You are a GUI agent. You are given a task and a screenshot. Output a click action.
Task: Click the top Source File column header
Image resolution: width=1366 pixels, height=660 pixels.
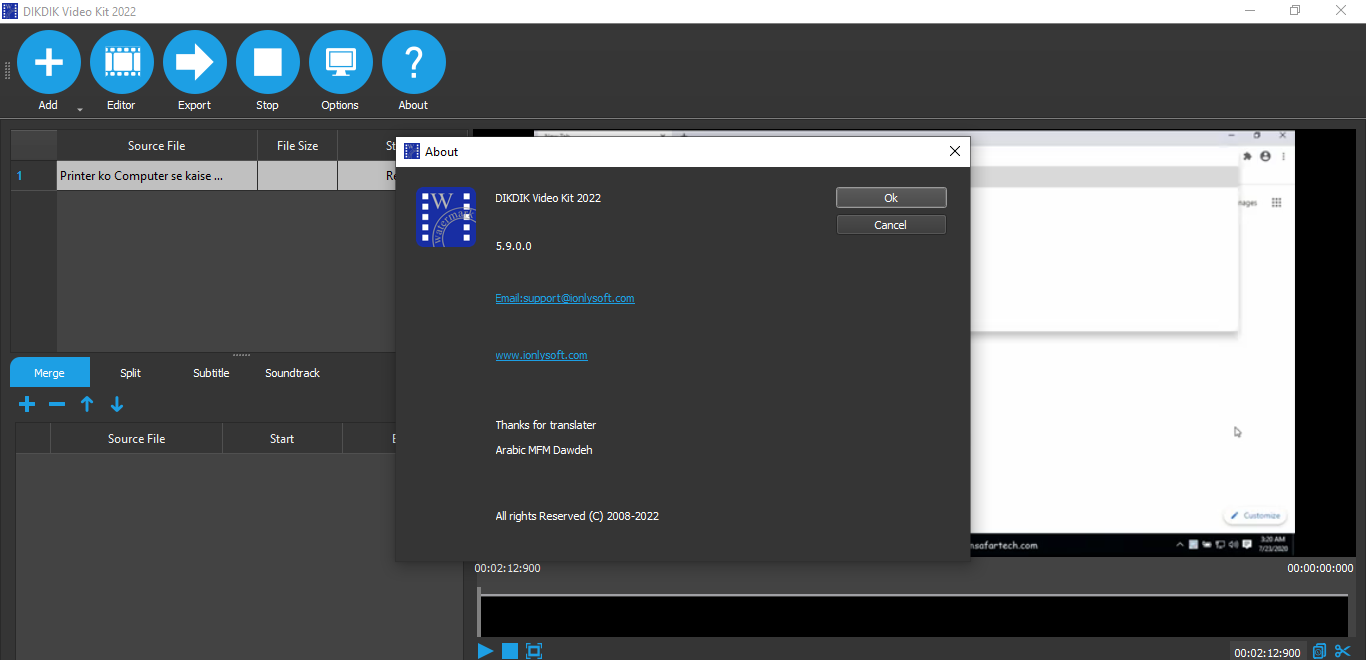point(157,146)
